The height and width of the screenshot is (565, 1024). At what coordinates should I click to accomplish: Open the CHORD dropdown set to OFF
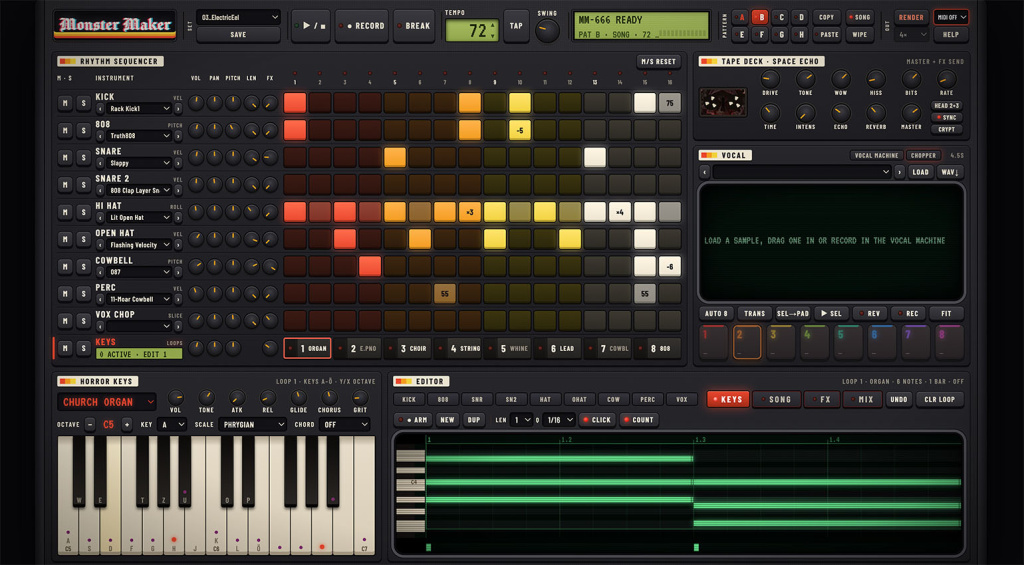point(345,425)
